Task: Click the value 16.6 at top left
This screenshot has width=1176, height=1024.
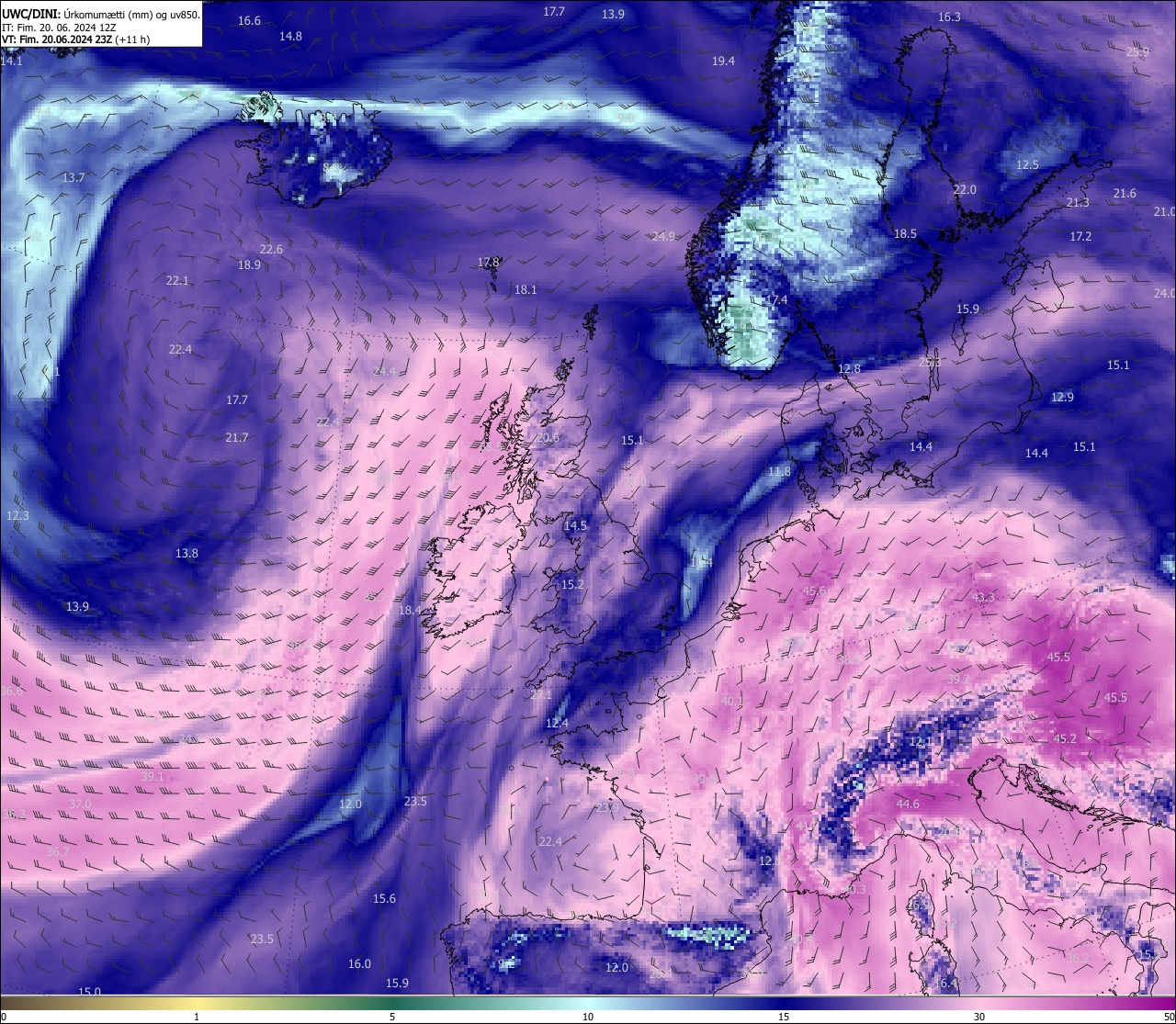Action: pos(249,20)
